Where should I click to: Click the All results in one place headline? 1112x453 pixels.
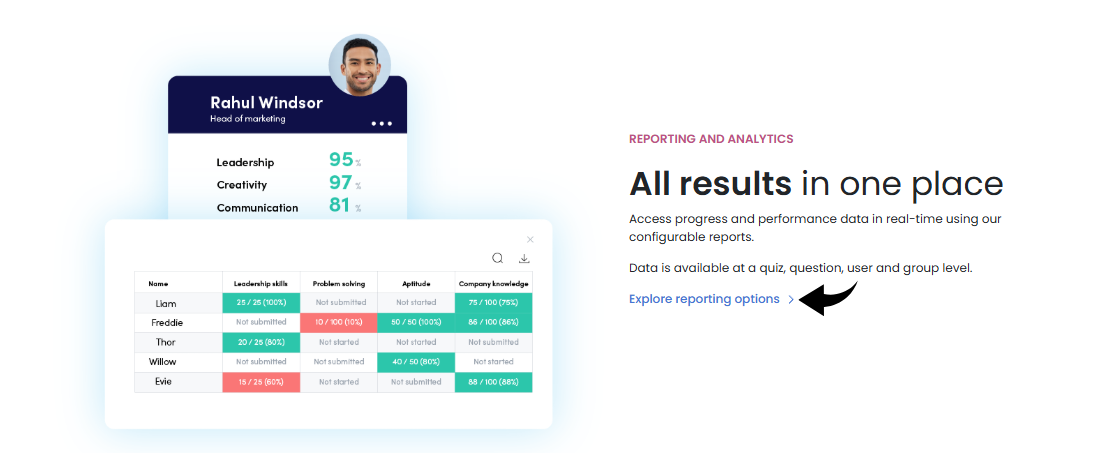(816, 184)
